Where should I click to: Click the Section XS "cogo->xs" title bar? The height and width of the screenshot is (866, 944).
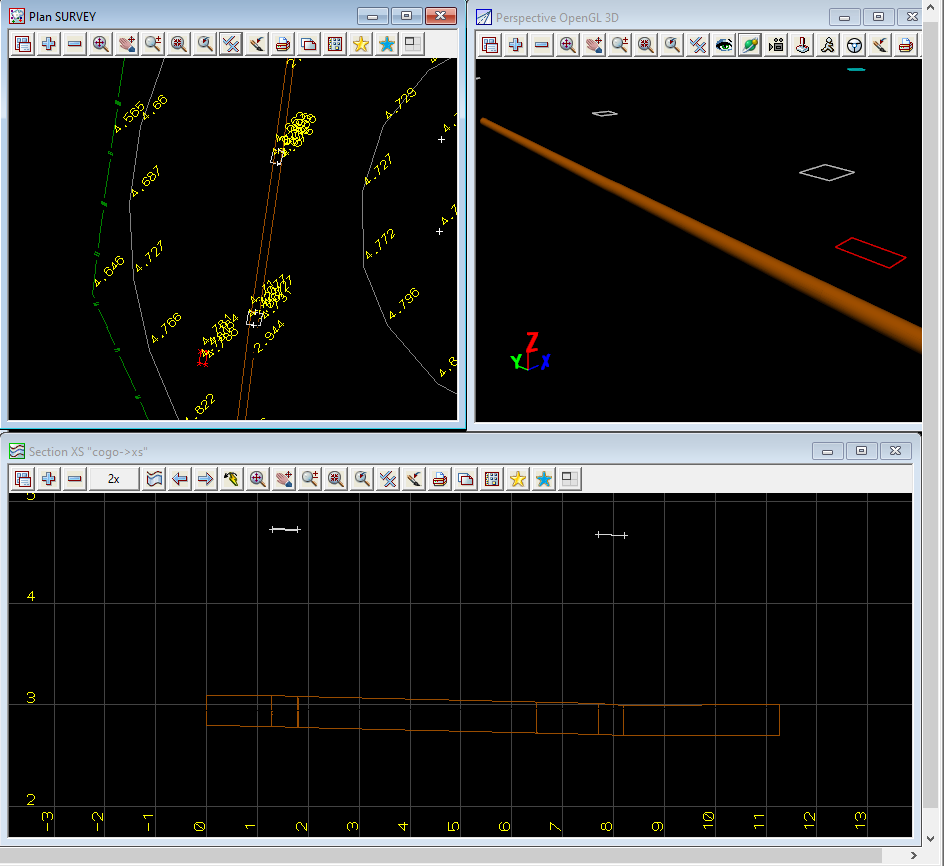click(400, 451)
